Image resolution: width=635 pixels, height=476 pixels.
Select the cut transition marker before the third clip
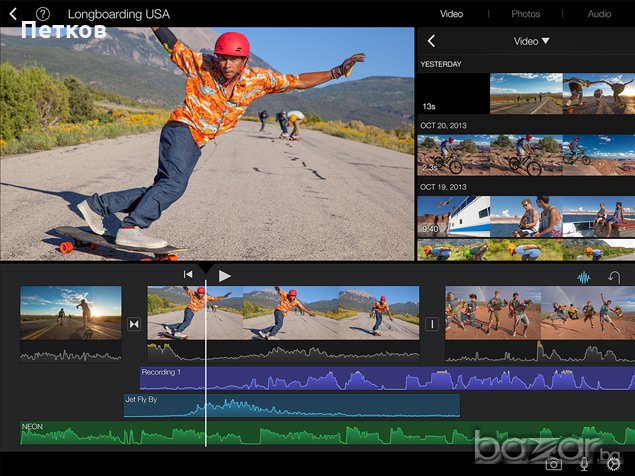(x=432, y=324)
